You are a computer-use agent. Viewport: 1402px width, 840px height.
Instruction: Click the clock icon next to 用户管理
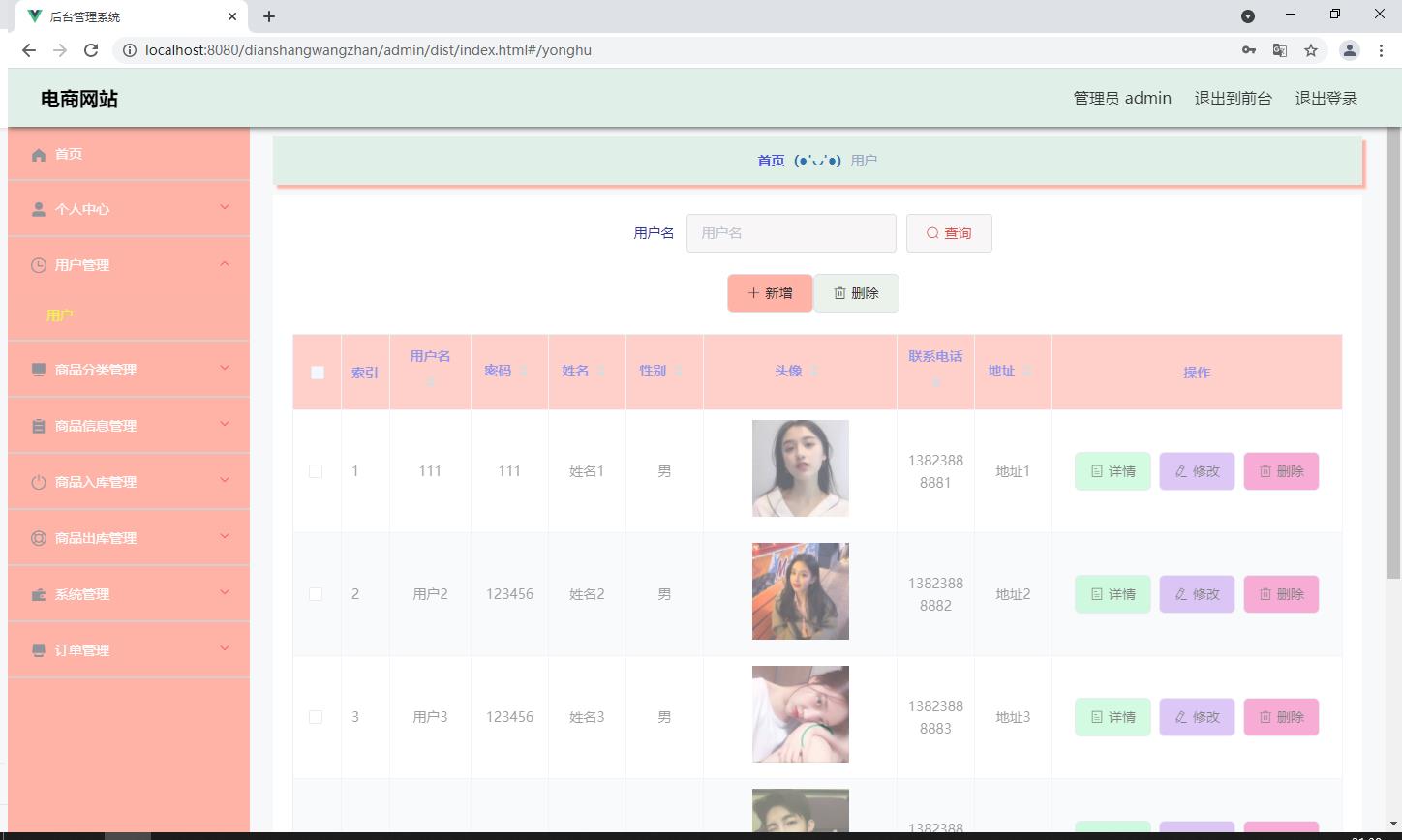tap(39, 265)
